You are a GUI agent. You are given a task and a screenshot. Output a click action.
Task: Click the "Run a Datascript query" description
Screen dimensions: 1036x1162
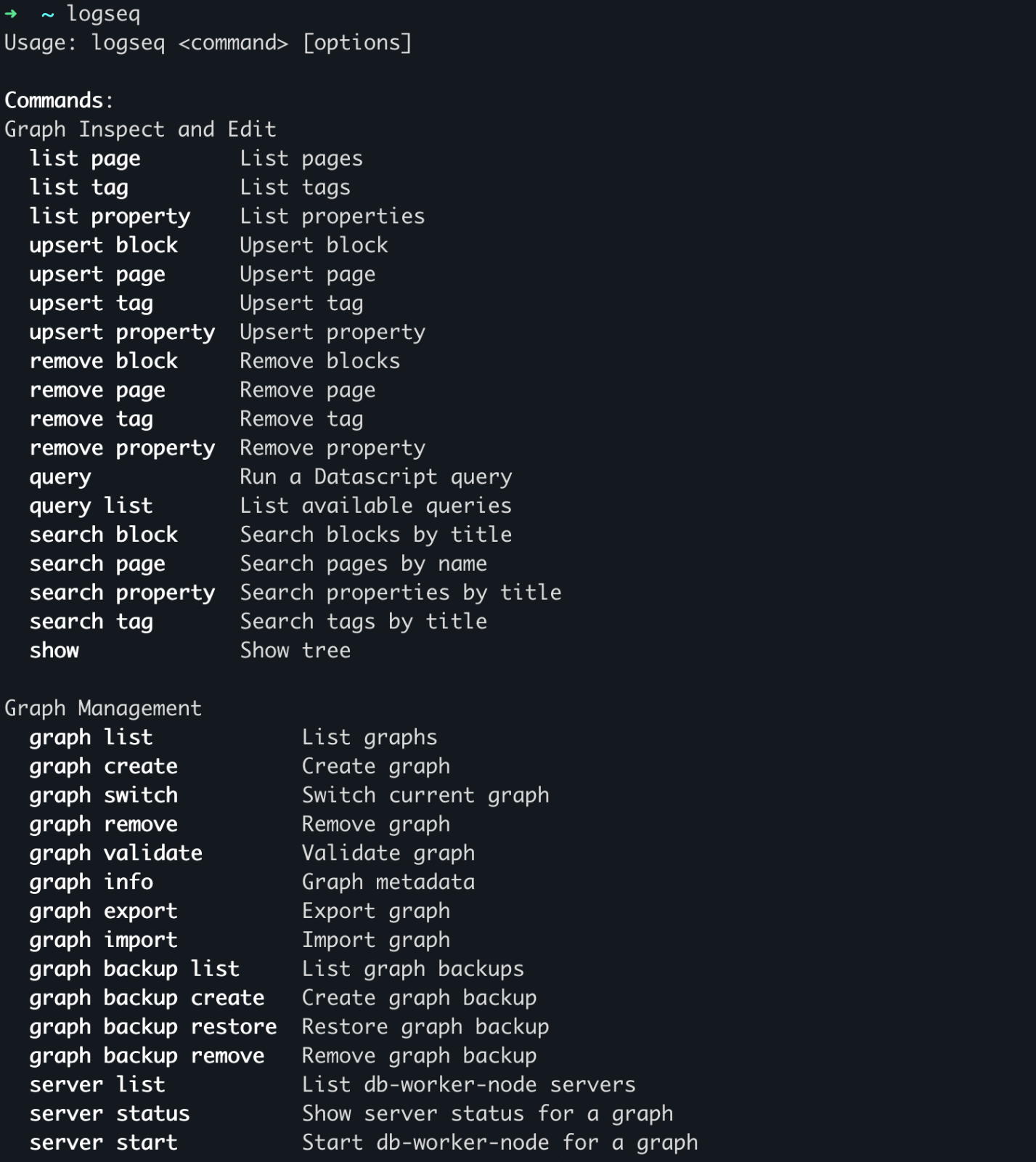[x=375, y=477]
